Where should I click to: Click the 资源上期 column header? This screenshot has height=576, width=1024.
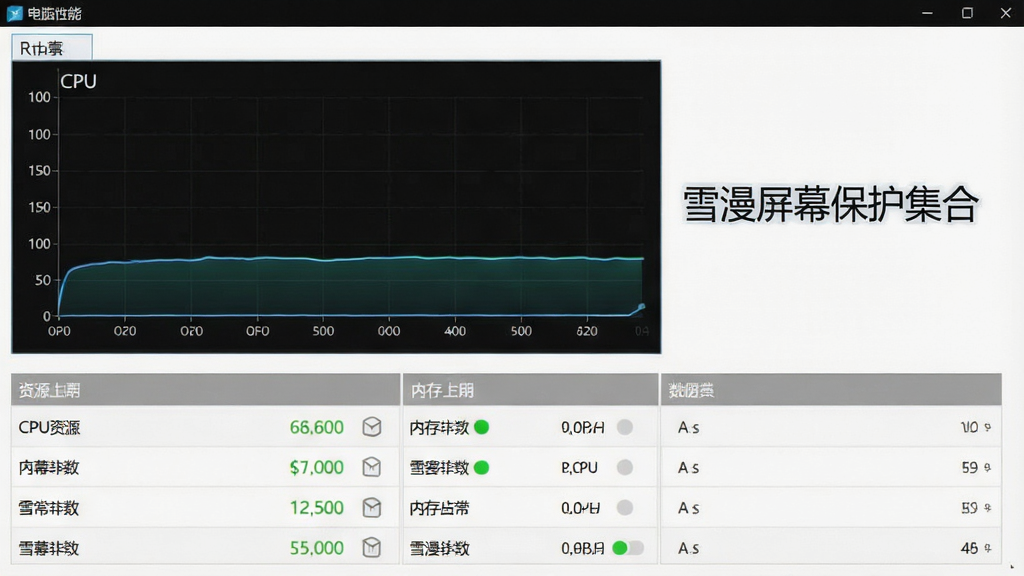pos(206,390)
